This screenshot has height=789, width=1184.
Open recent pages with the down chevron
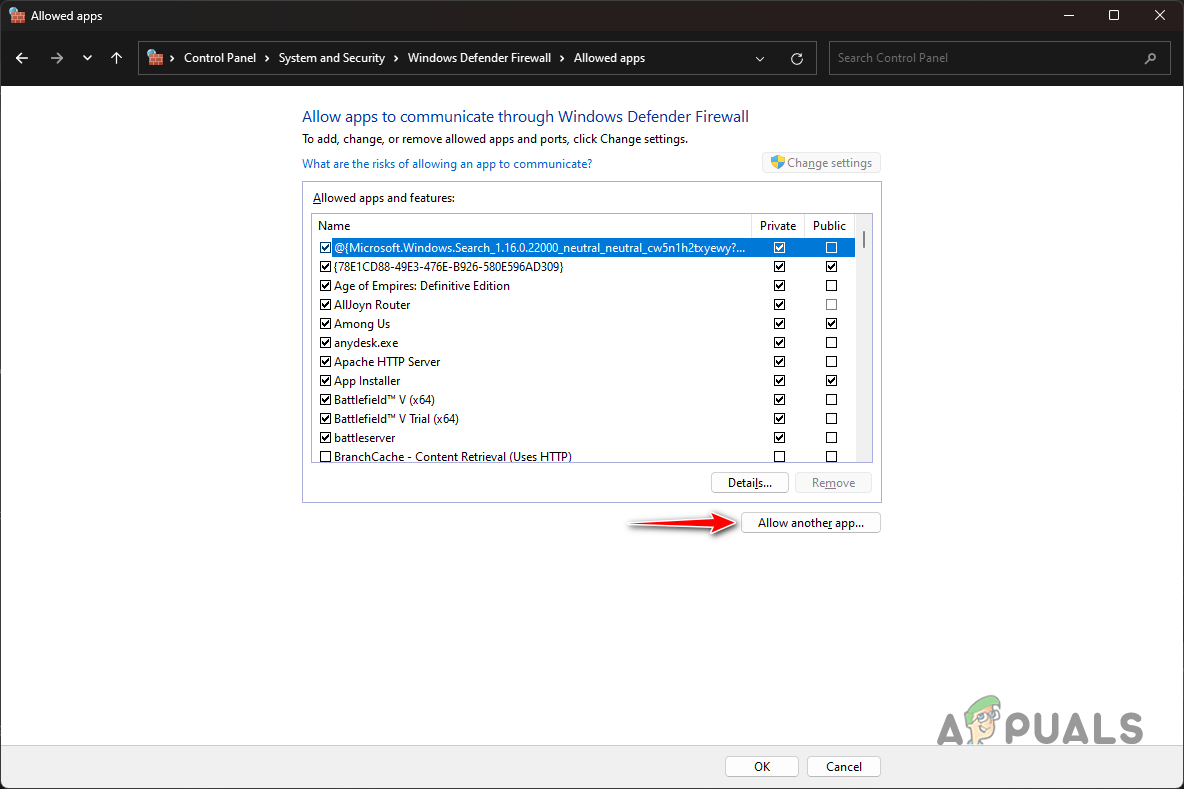point(87,58)
